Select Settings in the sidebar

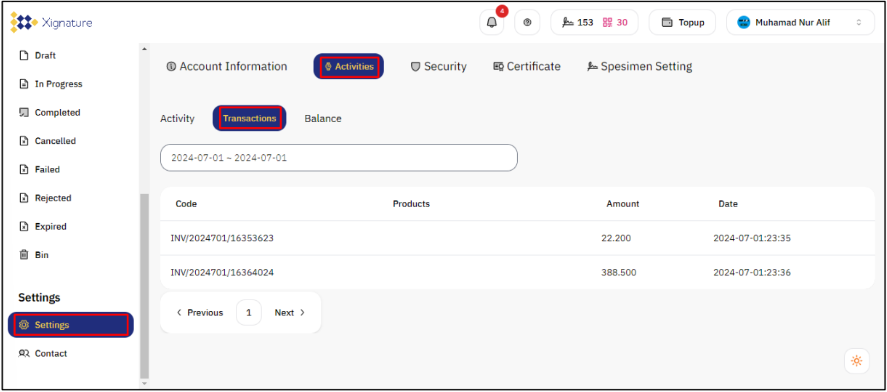click(71, 325)
